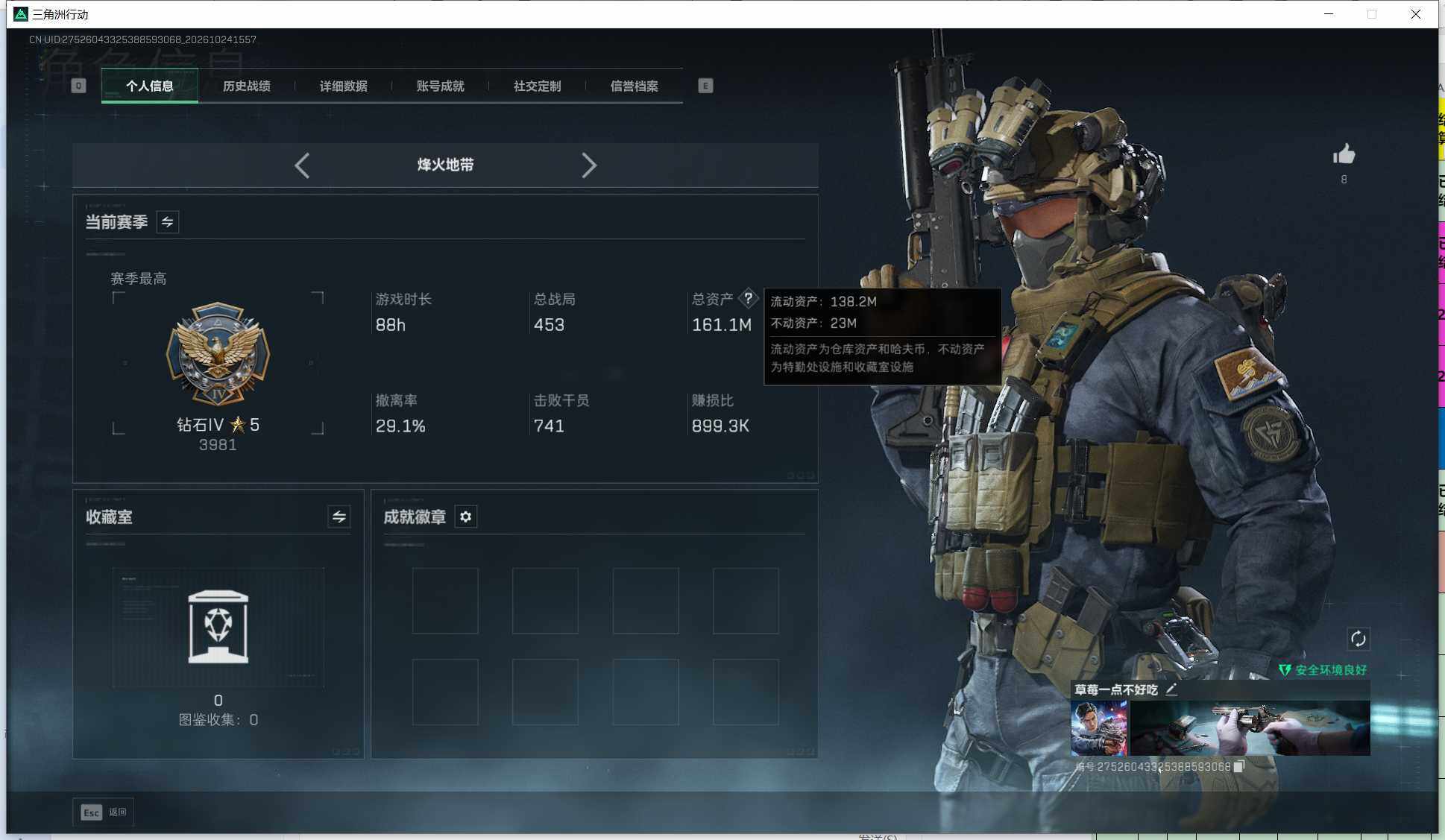The image size is (1445, 840).
Task: Click the thumbs-up like icon
Action: point(1344,154)
